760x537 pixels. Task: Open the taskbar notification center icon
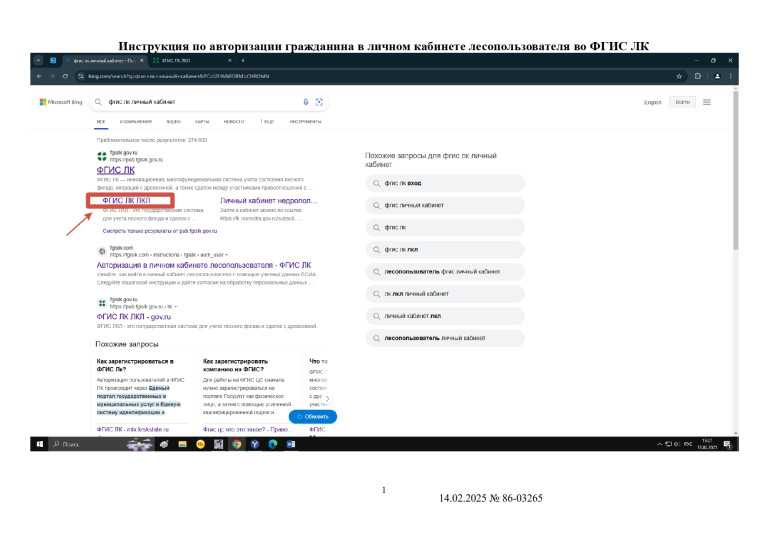pyautogui.click(x=727, y=444)
